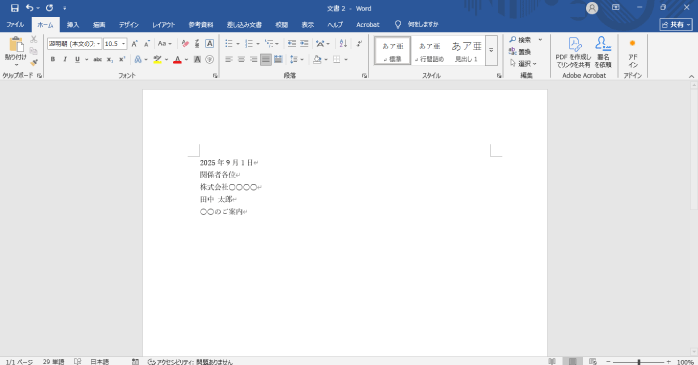Apply numbered list formatting
This screenshot has width=698, height=365.
click(x=249, y=44)
